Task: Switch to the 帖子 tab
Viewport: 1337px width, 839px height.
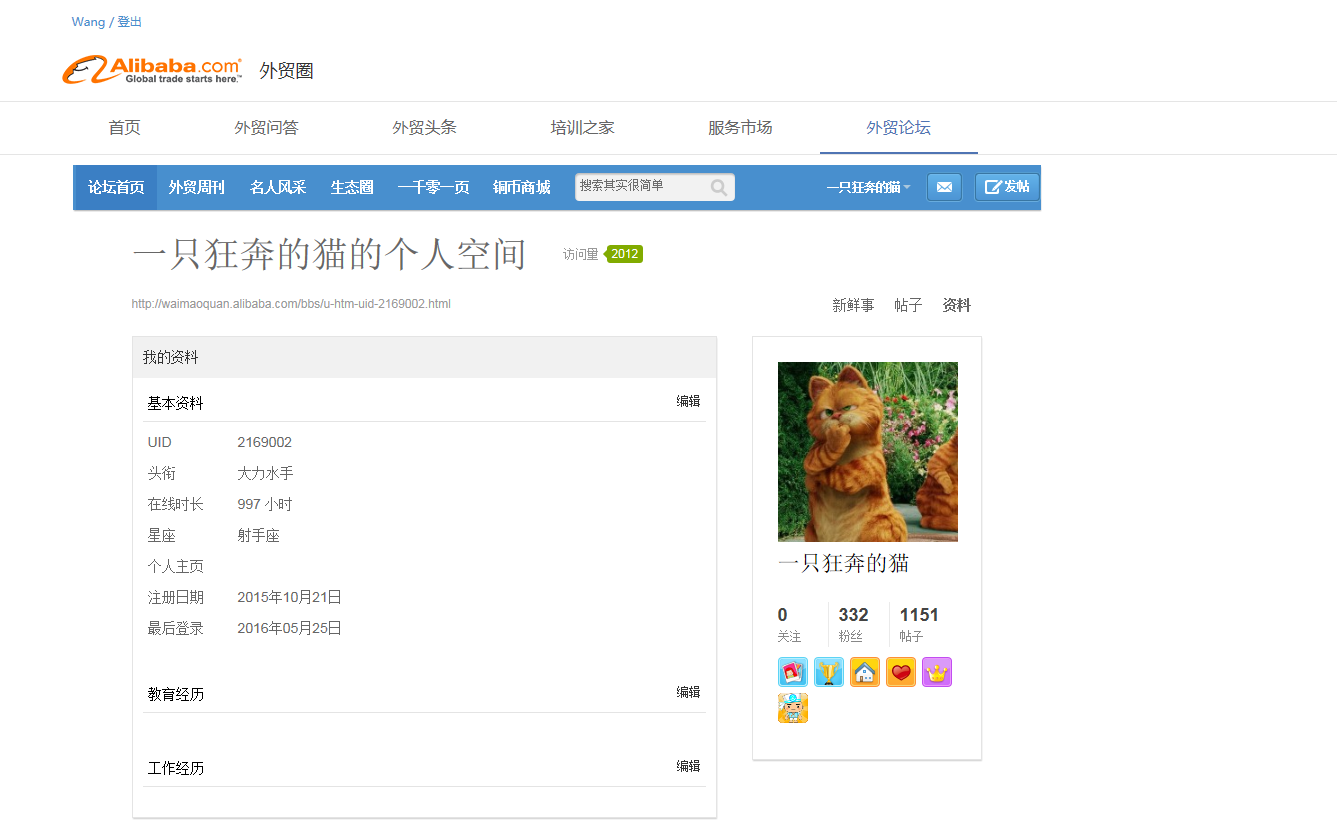Action: [909, 306]
